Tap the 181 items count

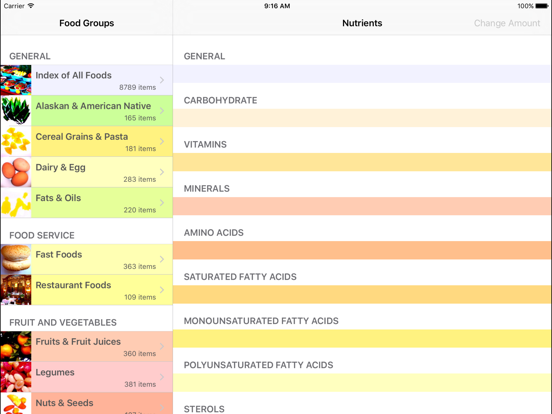[140, 149]
